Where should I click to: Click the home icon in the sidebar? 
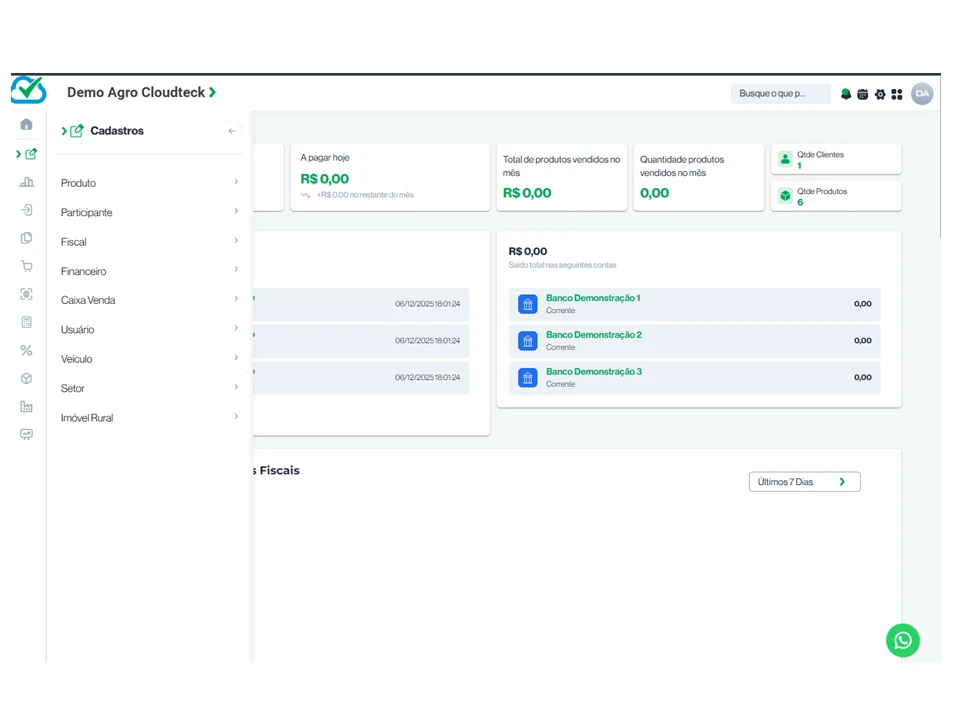[x=26, y=125]
